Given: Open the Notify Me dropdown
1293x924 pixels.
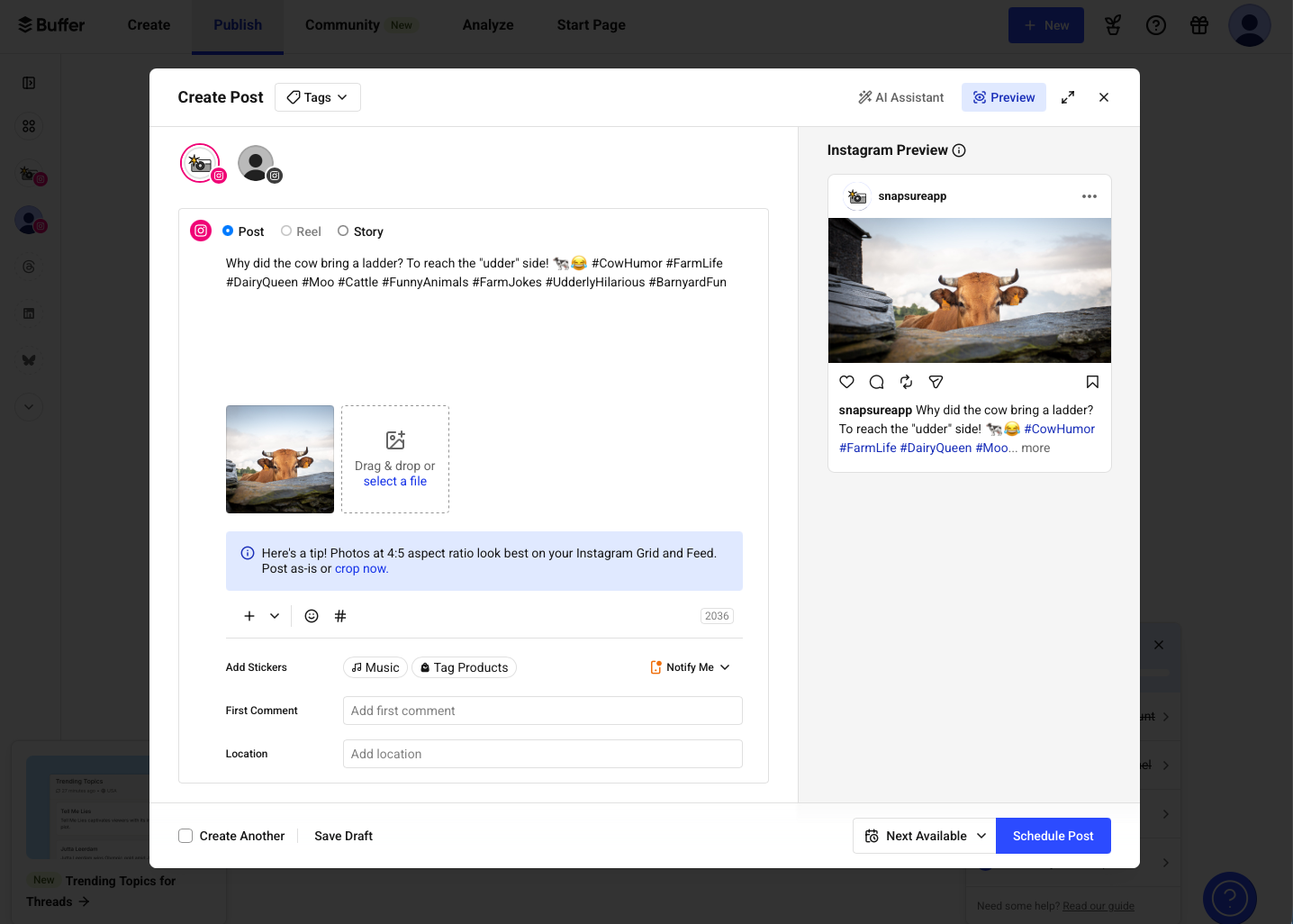Looking at the screenshot, I should coord(689,666).
